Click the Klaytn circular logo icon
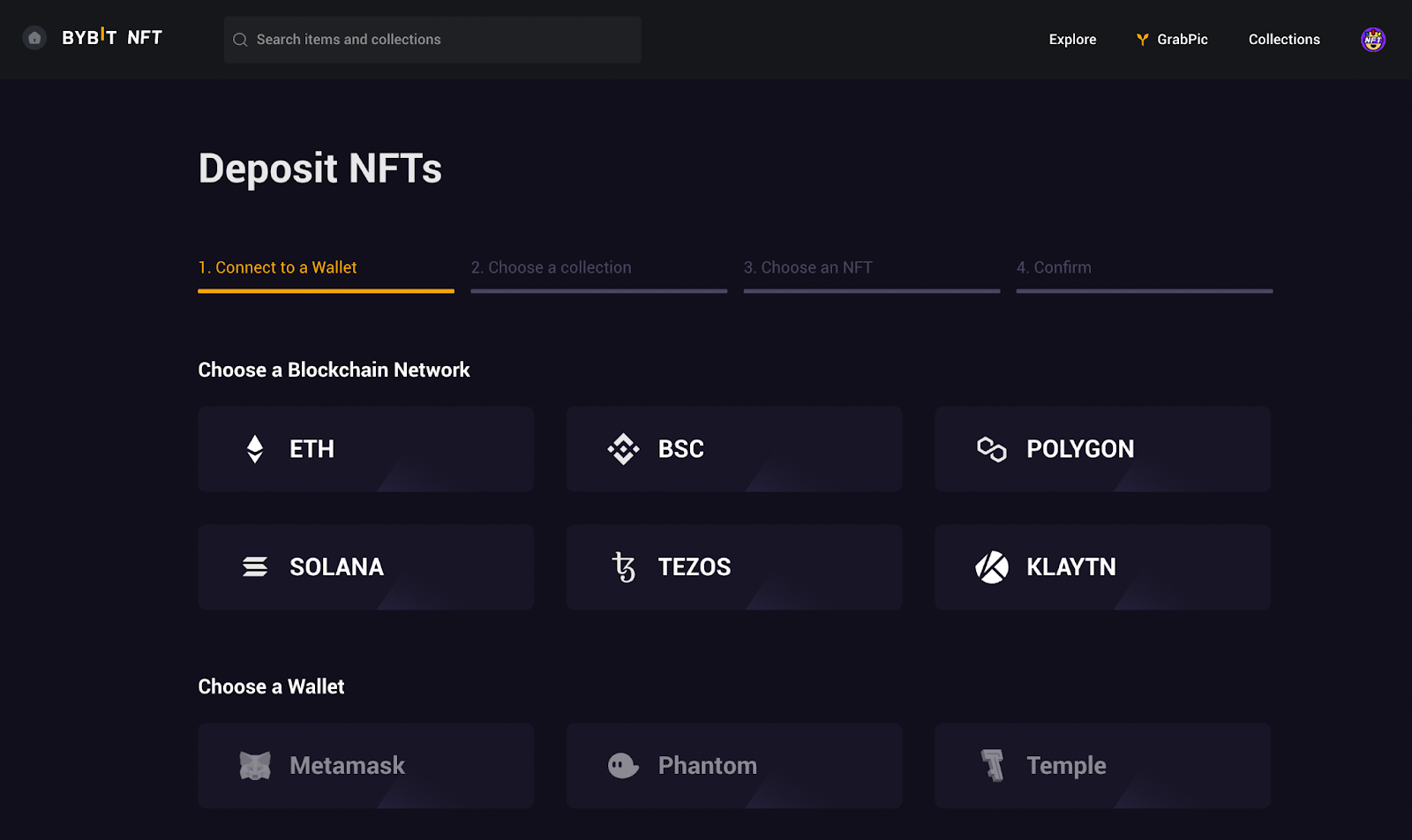Screen dimensions: 1412x840 click(x=991, y=566)
